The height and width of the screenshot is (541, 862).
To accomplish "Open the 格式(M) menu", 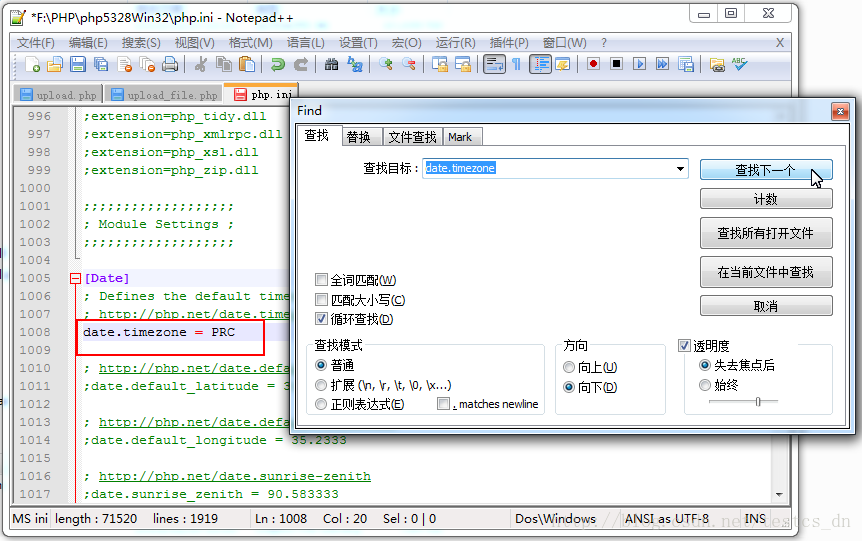I will pos(251,43).
